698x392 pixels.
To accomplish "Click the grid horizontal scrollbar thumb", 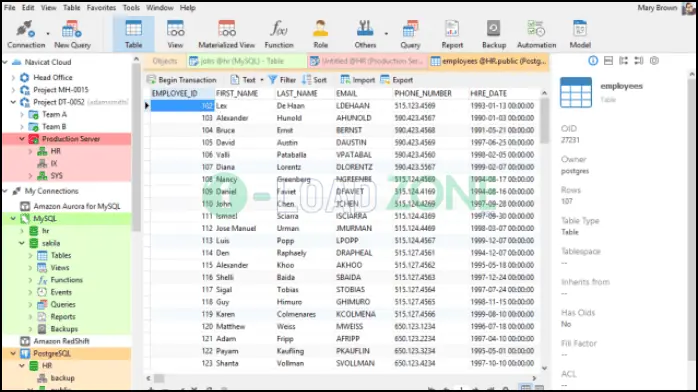I will (x=159, y=378).
